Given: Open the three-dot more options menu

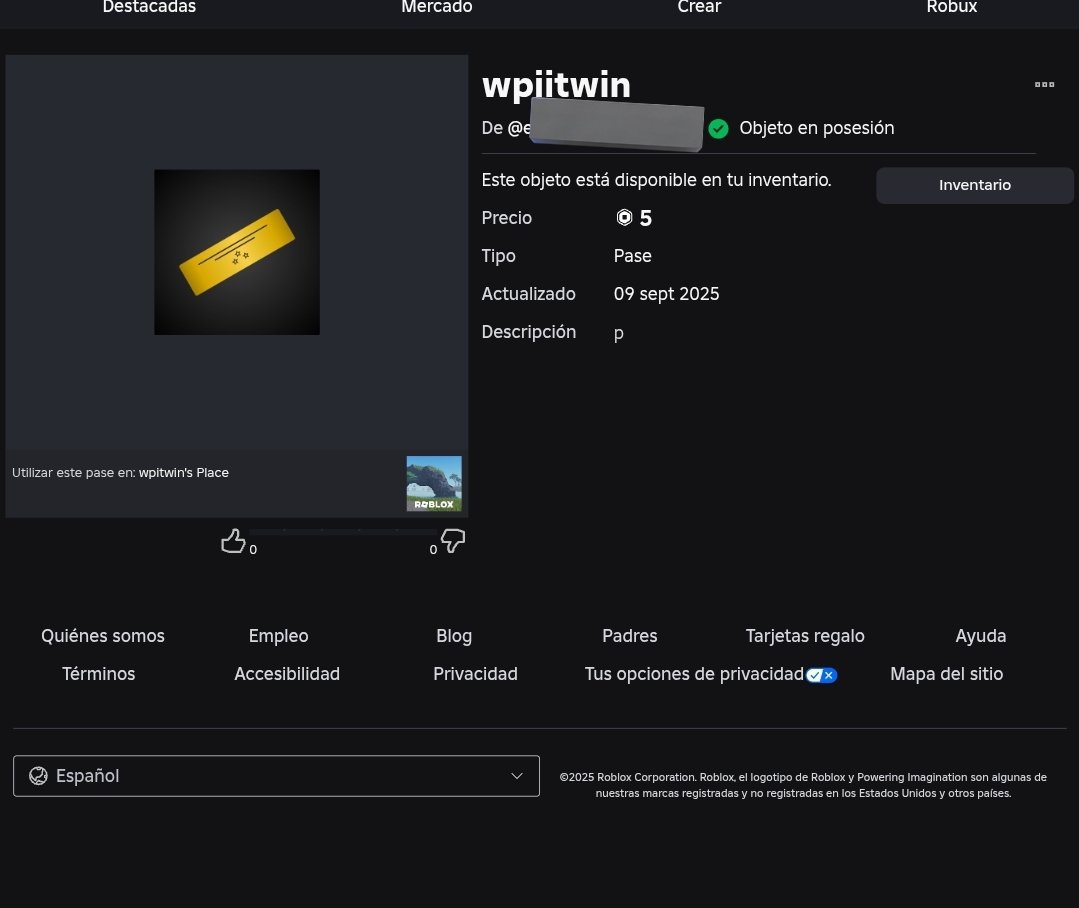Looking at the screenshot, I should pyautogui.click(x=1044, y=85).
